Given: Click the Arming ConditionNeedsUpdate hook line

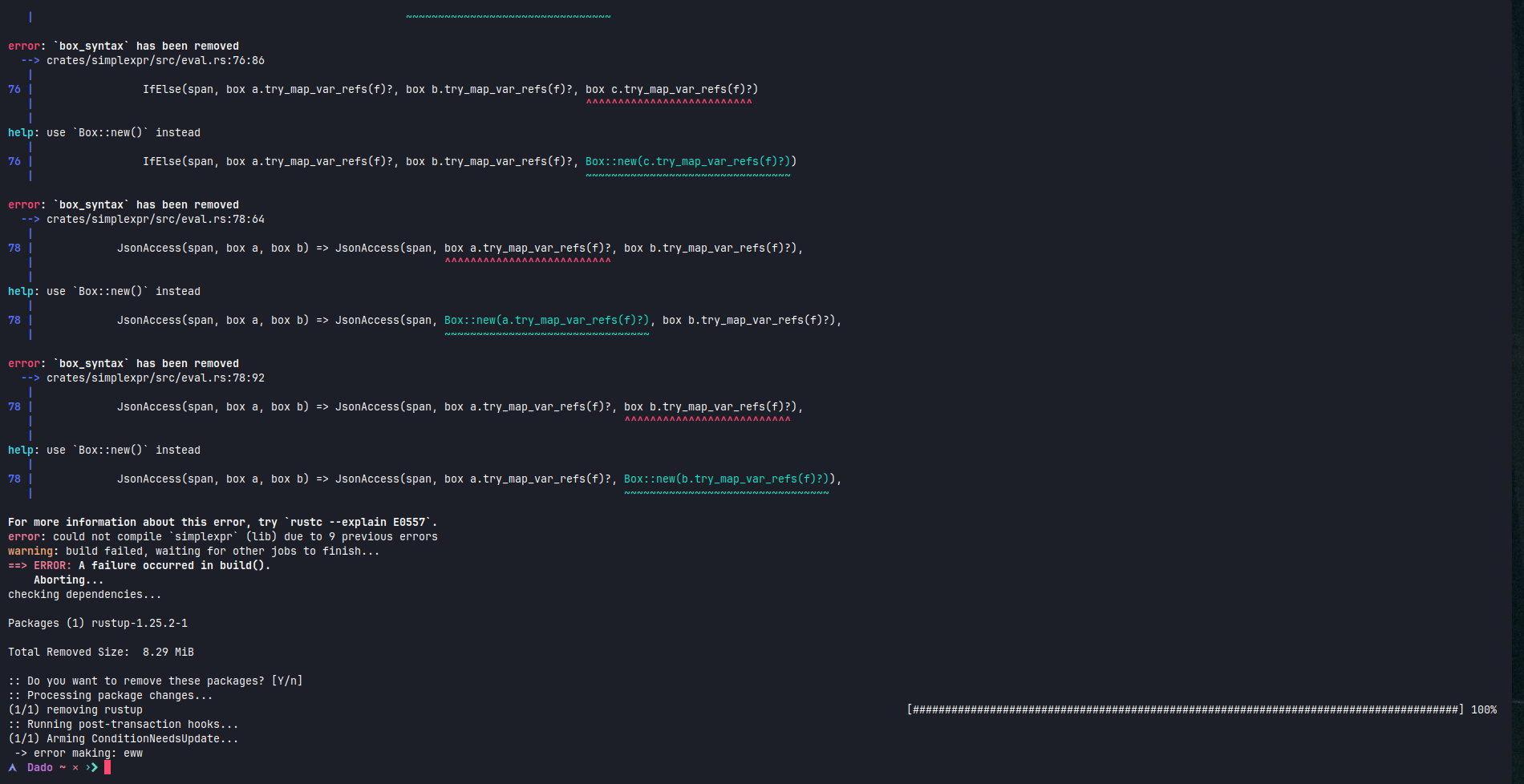Looking at the screenshot, I should point(122,738).
